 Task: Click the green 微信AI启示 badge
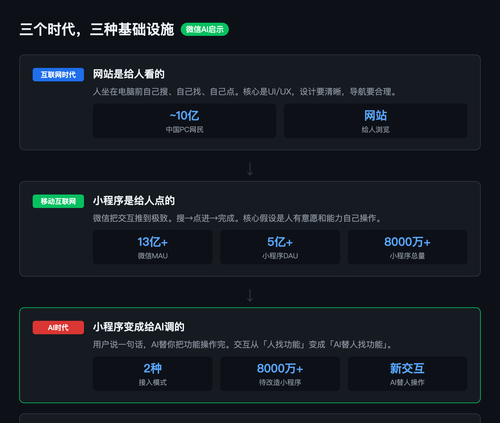click(x=205, y=29)
